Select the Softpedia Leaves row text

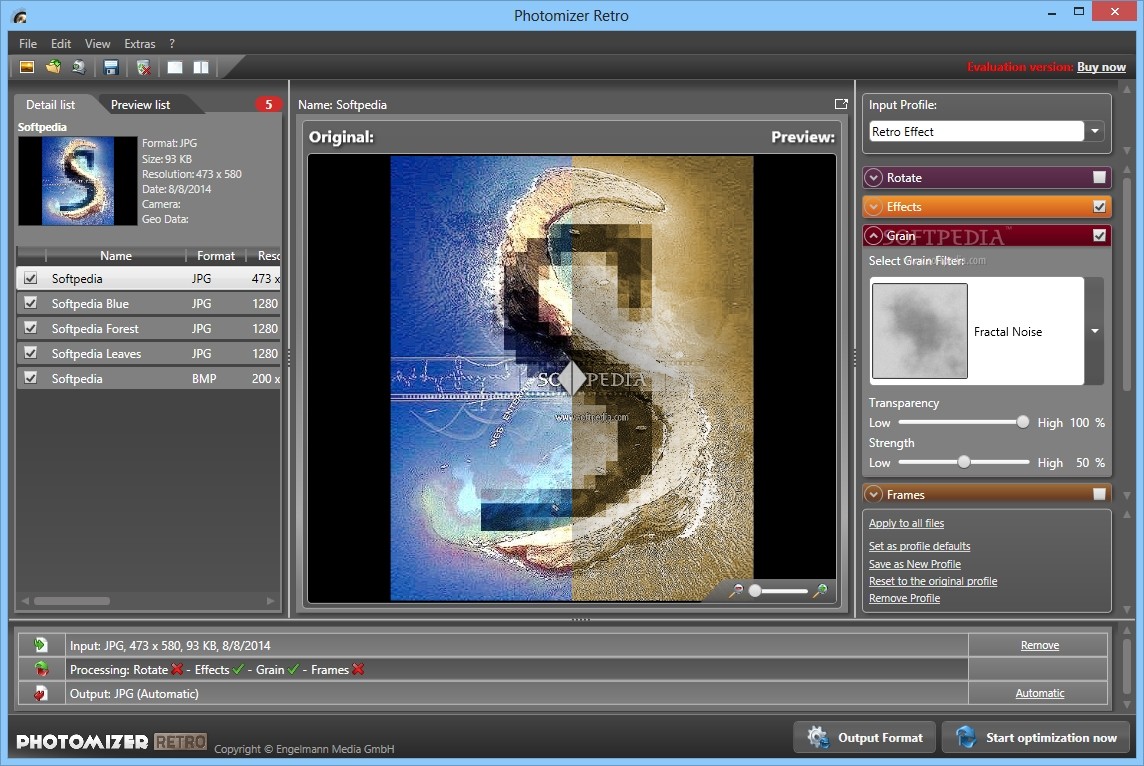(x=96, y=353)
